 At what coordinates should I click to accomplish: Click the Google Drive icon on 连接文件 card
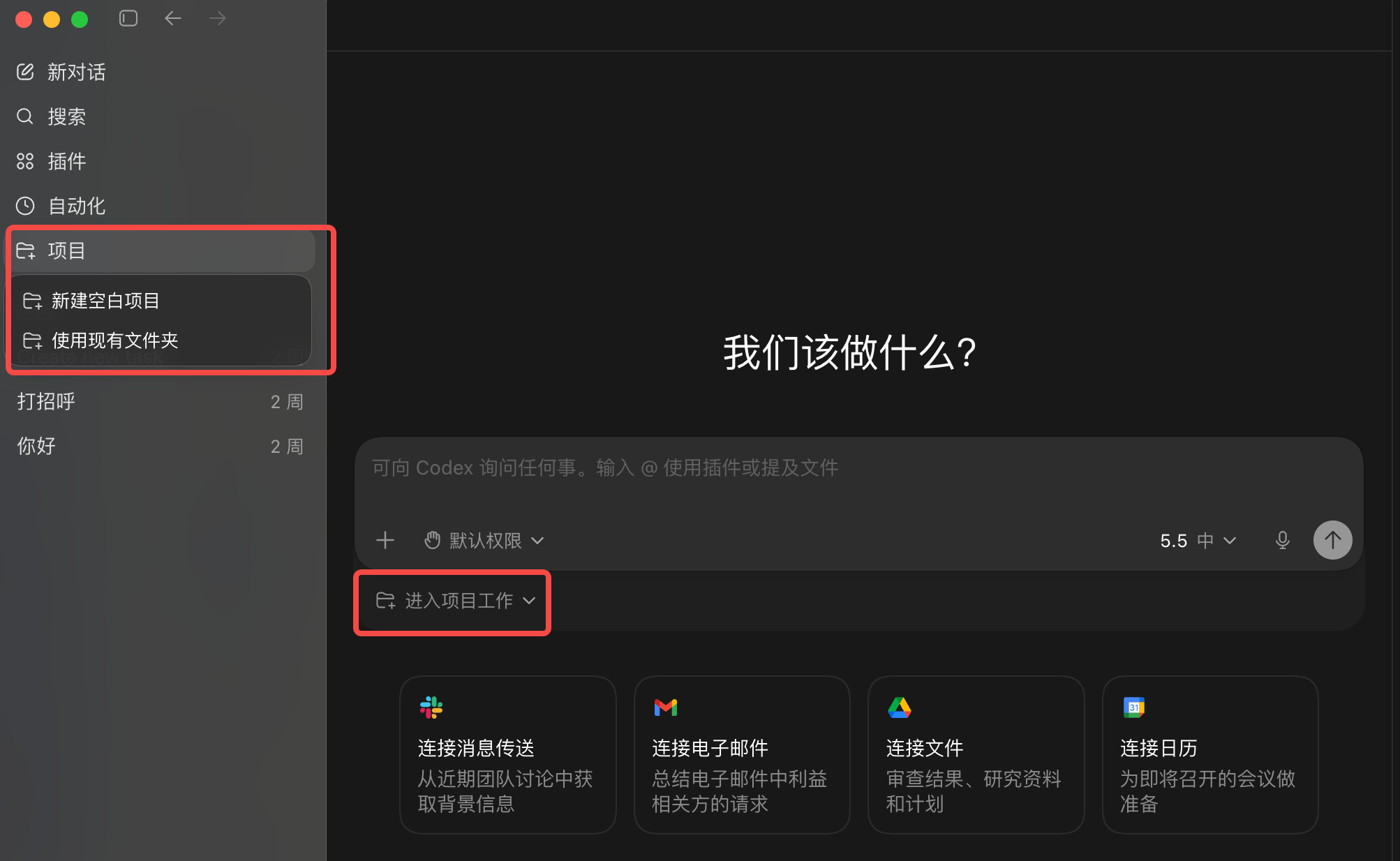(900, 707)
